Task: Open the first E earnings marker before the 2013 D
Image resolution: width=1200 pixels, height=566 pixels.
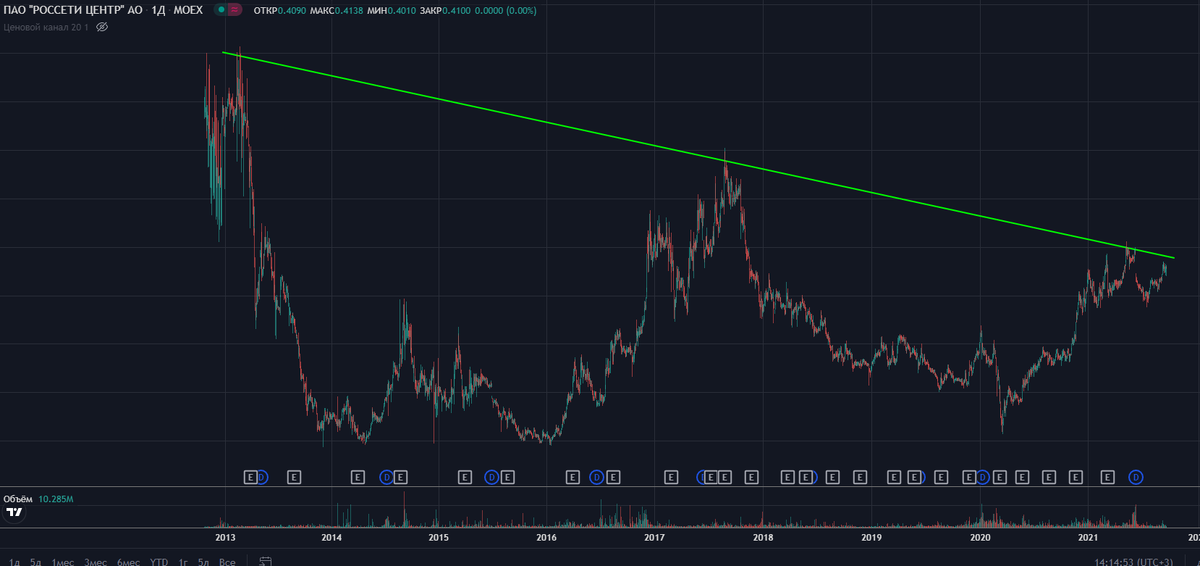Action: (x=251, y=477)
